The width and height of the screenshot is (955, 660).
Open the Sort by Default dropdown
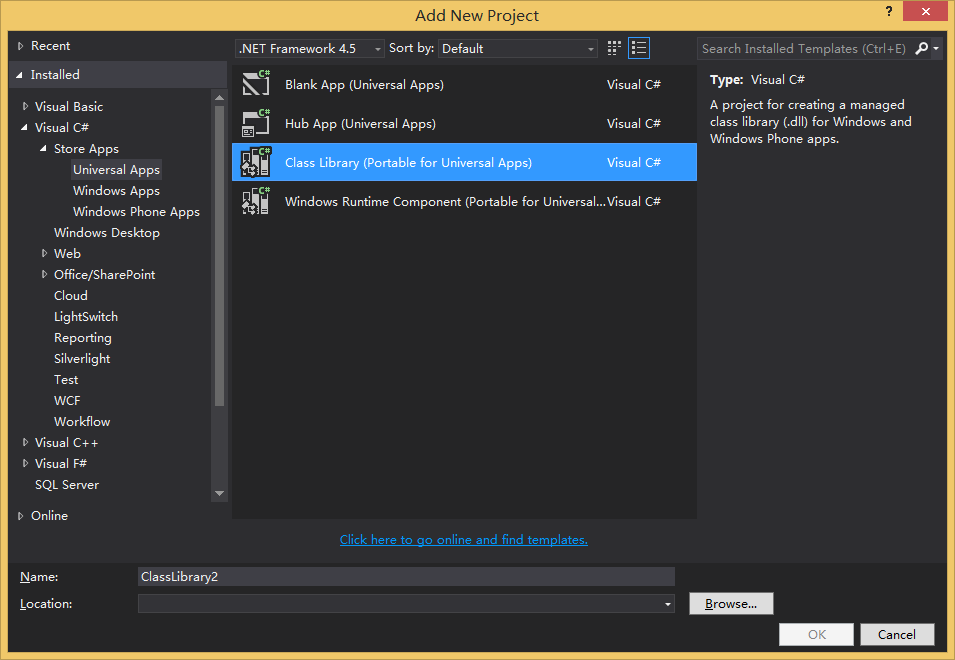point(517,49)
